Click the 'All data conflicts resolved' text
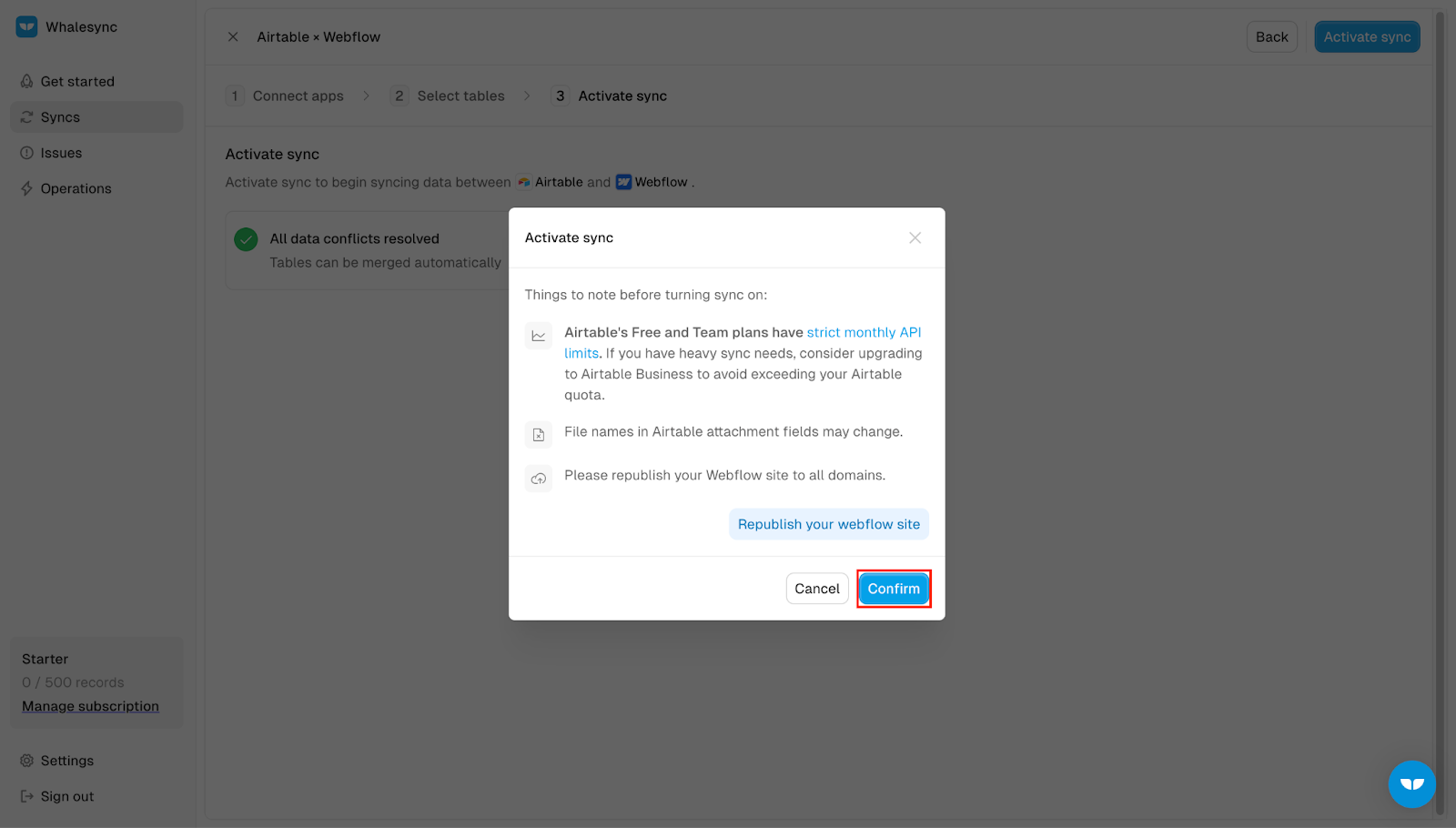The width and height of the screenshot is (1456, 828). pos(354,238)
